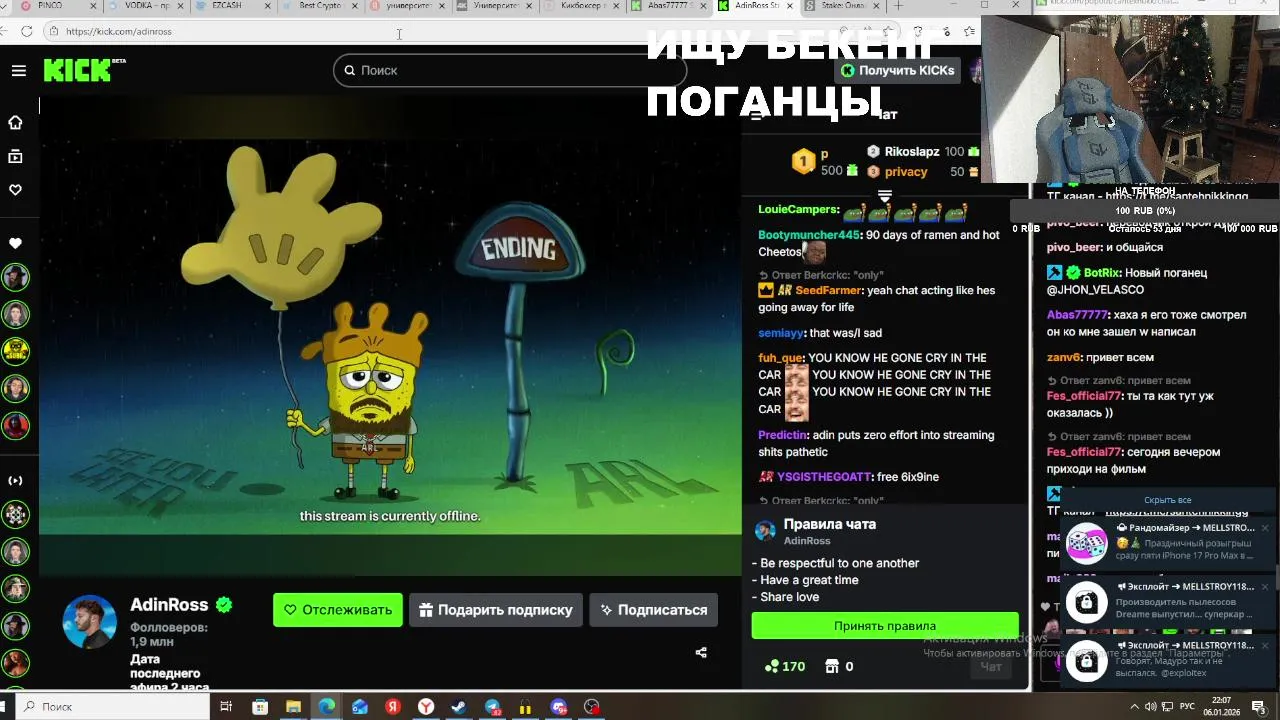Click the white heart sidebar icon
The height and width of the screenshot is (720, 1280).
point(15,243)
